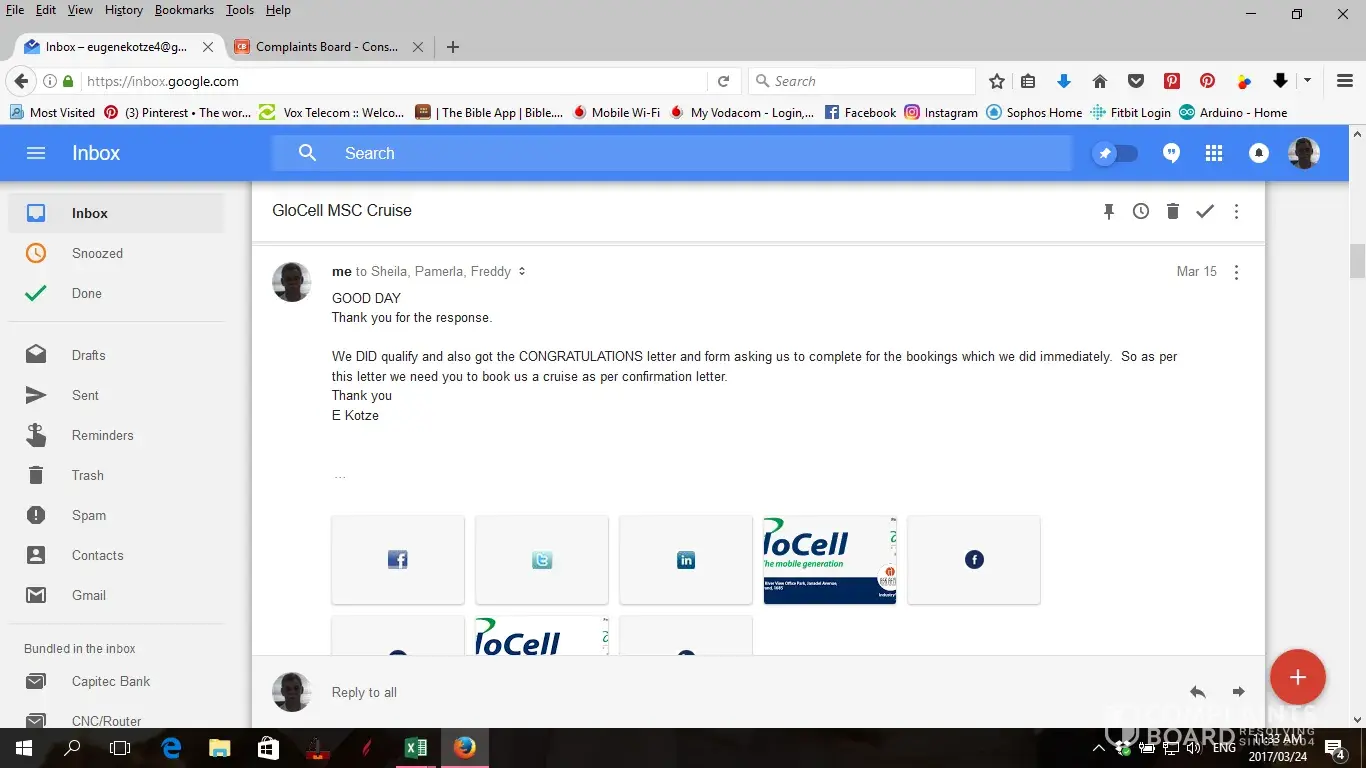1366x768 pixels.
Task: Open the History menu
Action: (123, 10)
